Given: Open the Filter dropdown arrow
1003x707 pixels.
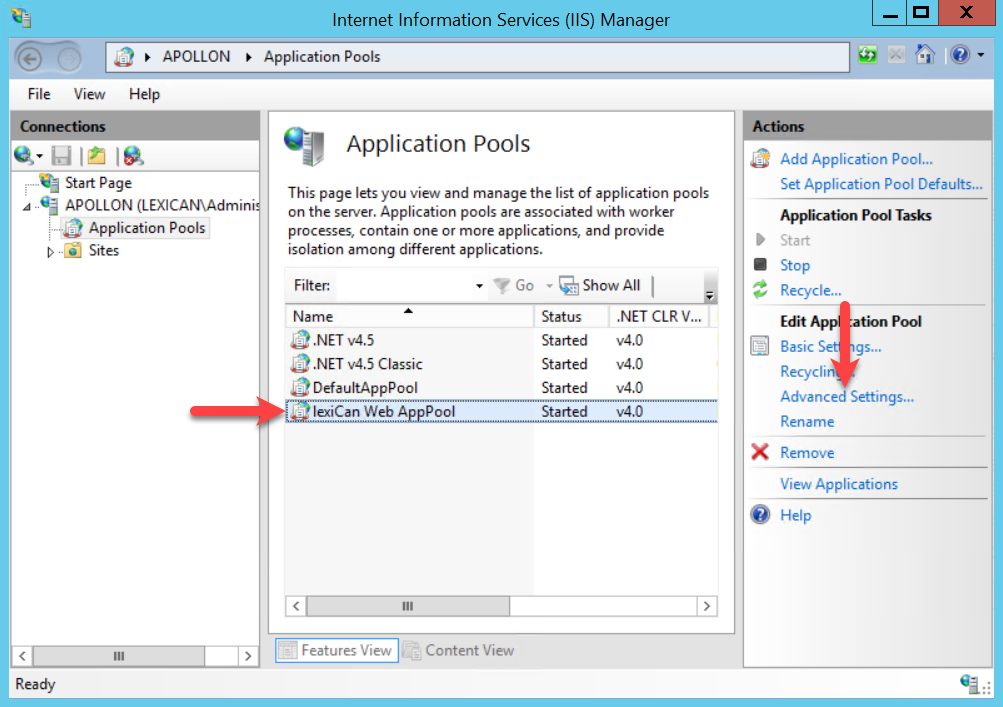Looking at the screenshot, I should tap(479, 286).
